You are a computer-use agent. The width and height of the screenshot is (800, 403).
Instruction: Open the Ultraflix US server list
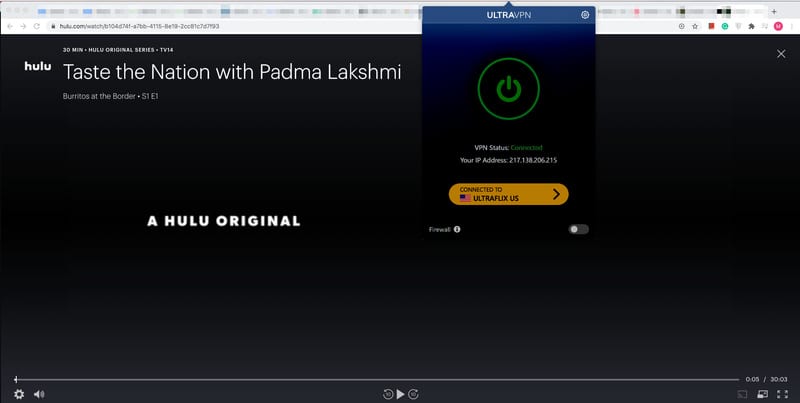pos(508,194)
